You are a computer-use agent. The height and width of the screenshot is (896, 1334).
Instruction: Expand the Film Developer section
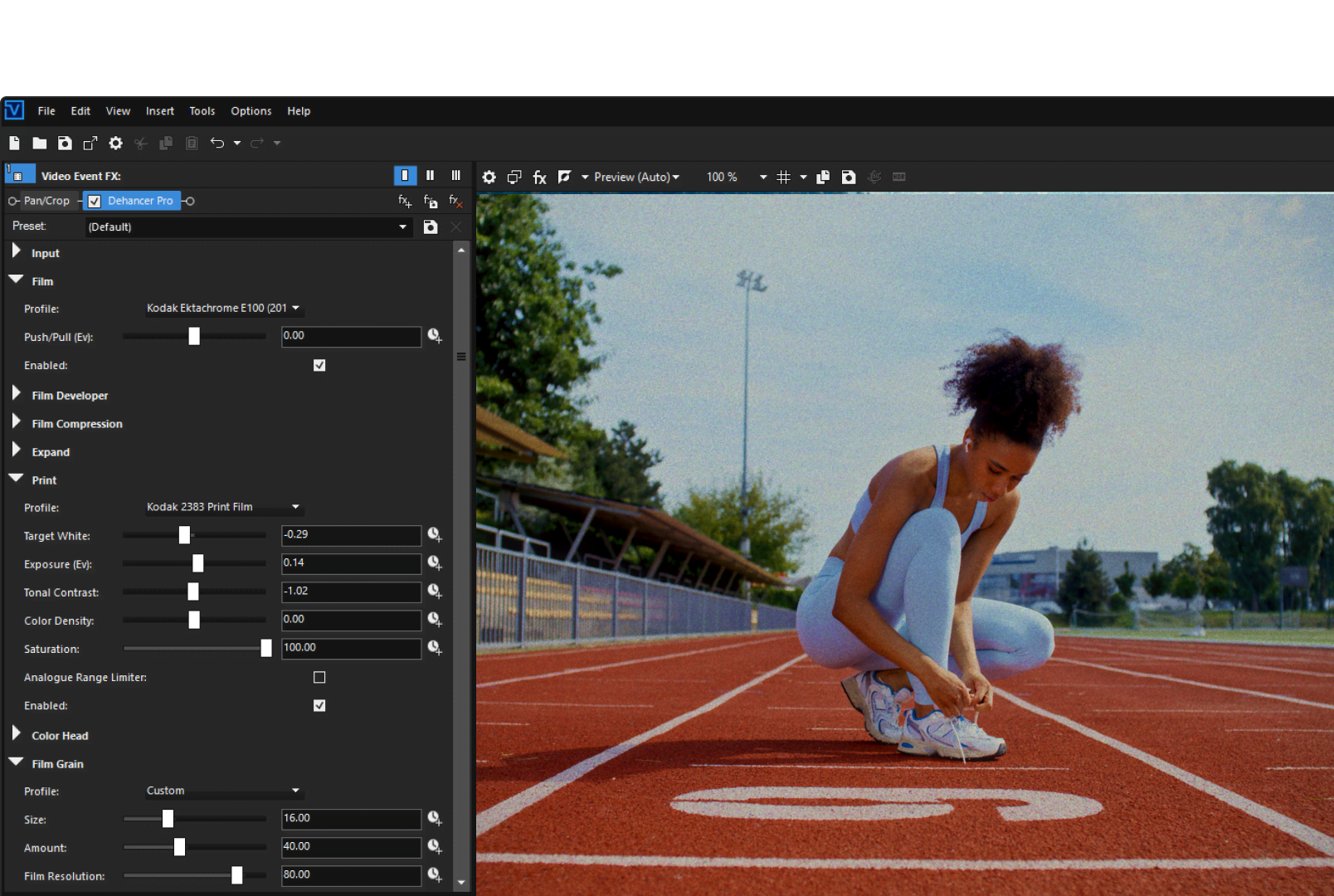point(16,393)
